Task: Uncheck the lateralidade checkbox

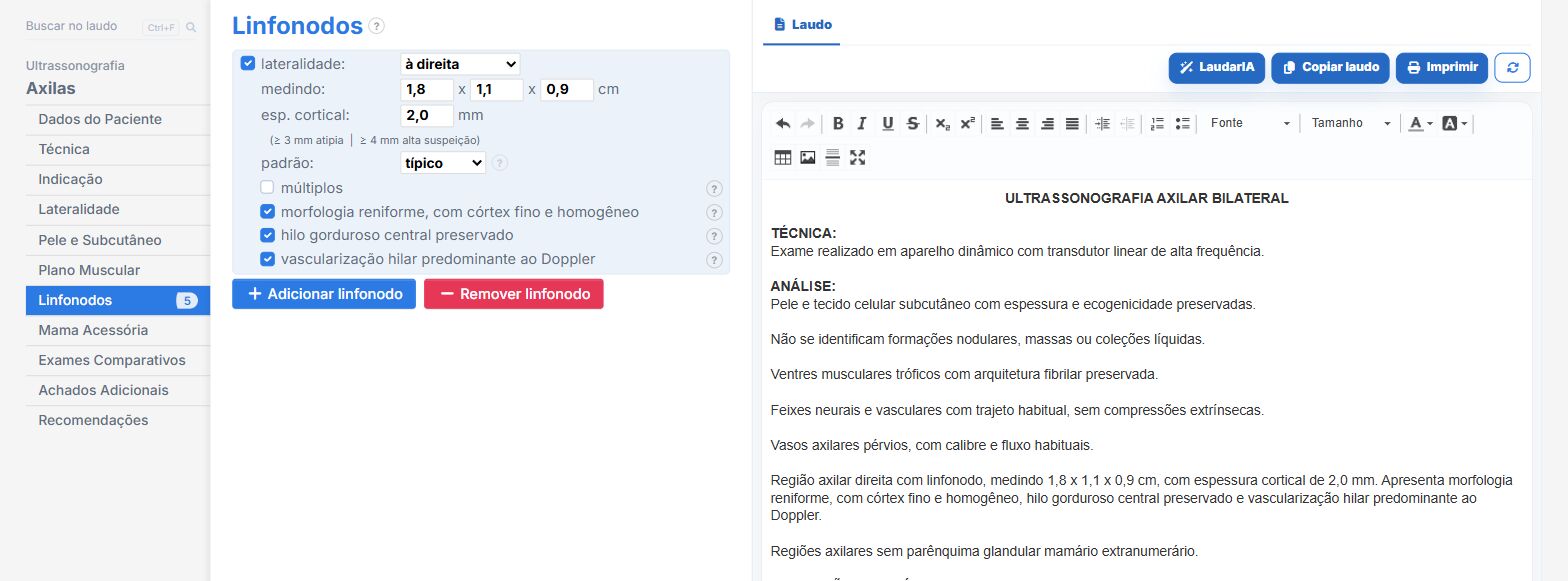Action: pos(248,64)
